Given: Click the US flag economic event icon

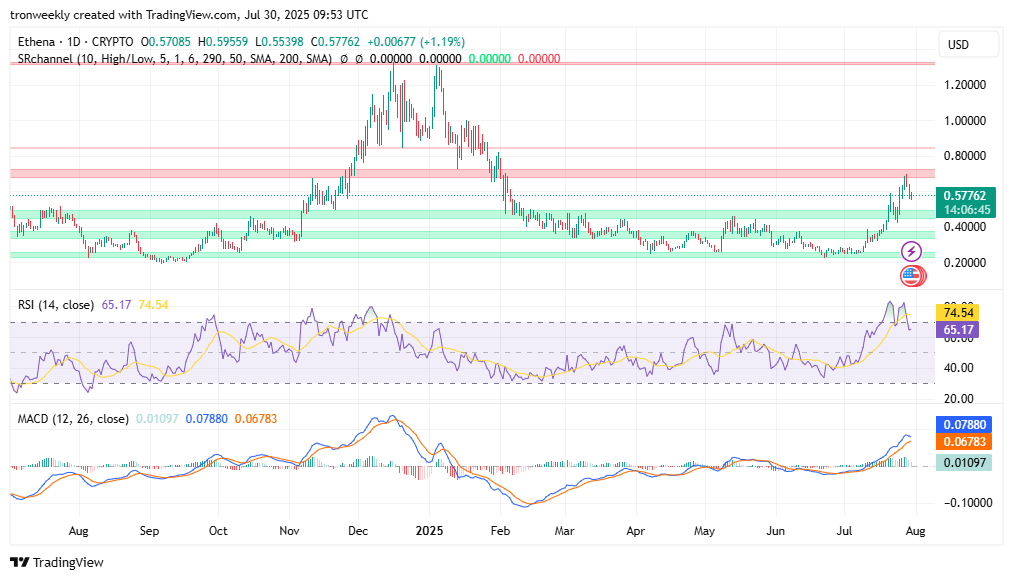Looking at the screenshot, I should [911, 276].
